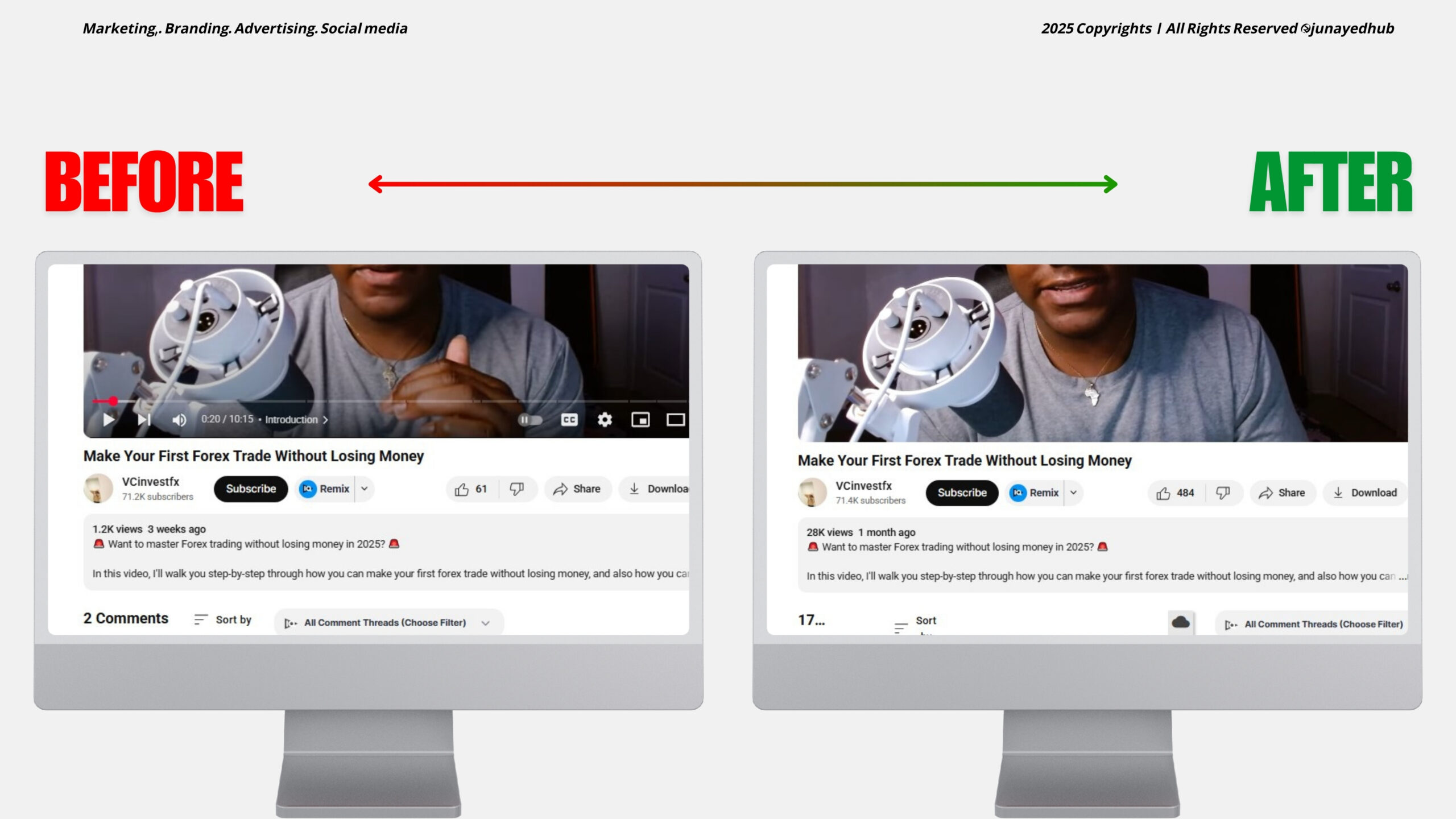Seek using the red progress bar scrubber
1456x819 pixels.
pyautogui.click(x=114, y=401)
